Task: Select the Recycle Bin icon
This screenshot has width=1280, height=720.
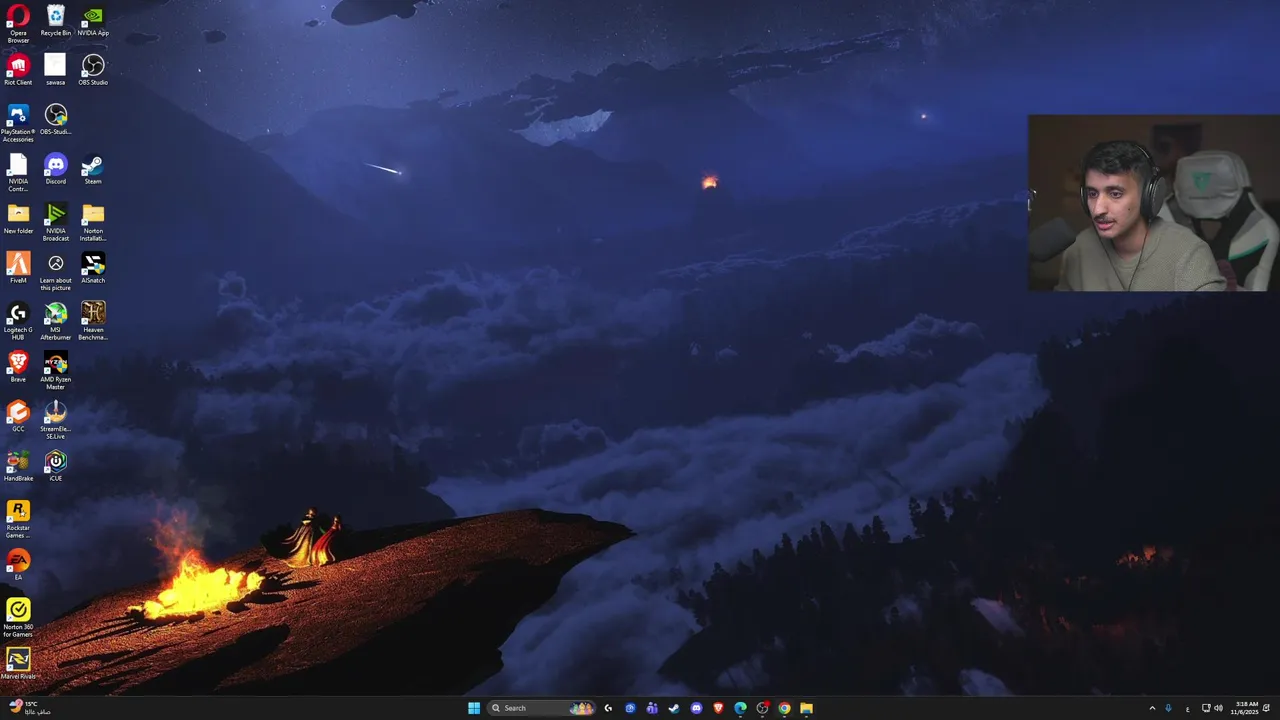Action: [x=55, y=20]
